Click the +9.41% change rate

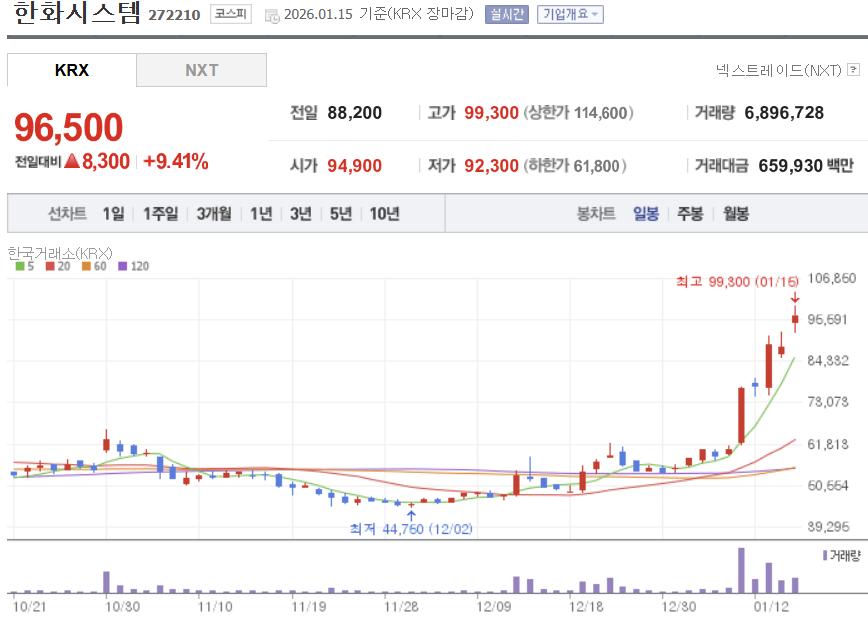pyautogui.click(x=175, y=161)
